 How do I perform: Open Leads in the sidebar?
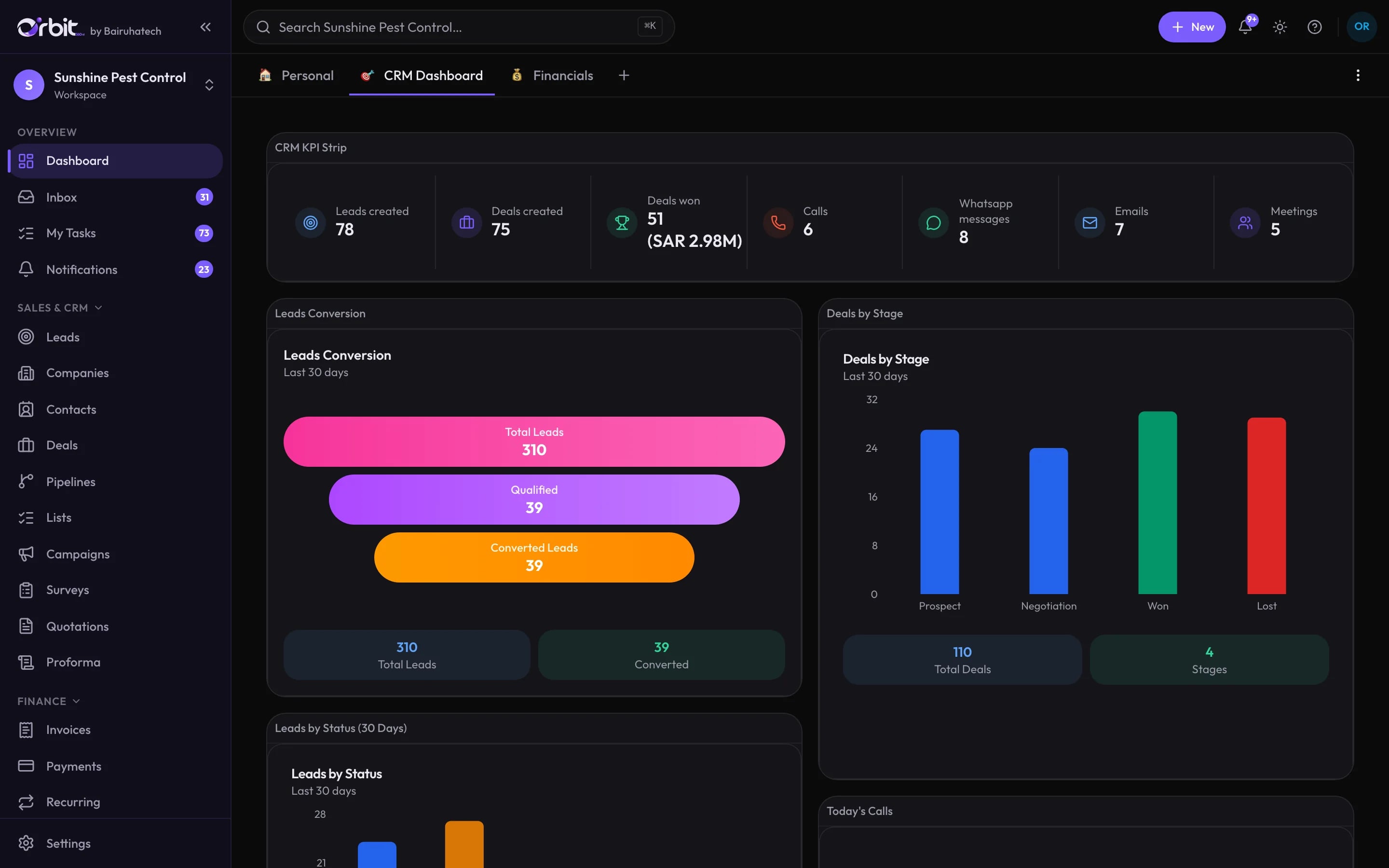[115, 337]
